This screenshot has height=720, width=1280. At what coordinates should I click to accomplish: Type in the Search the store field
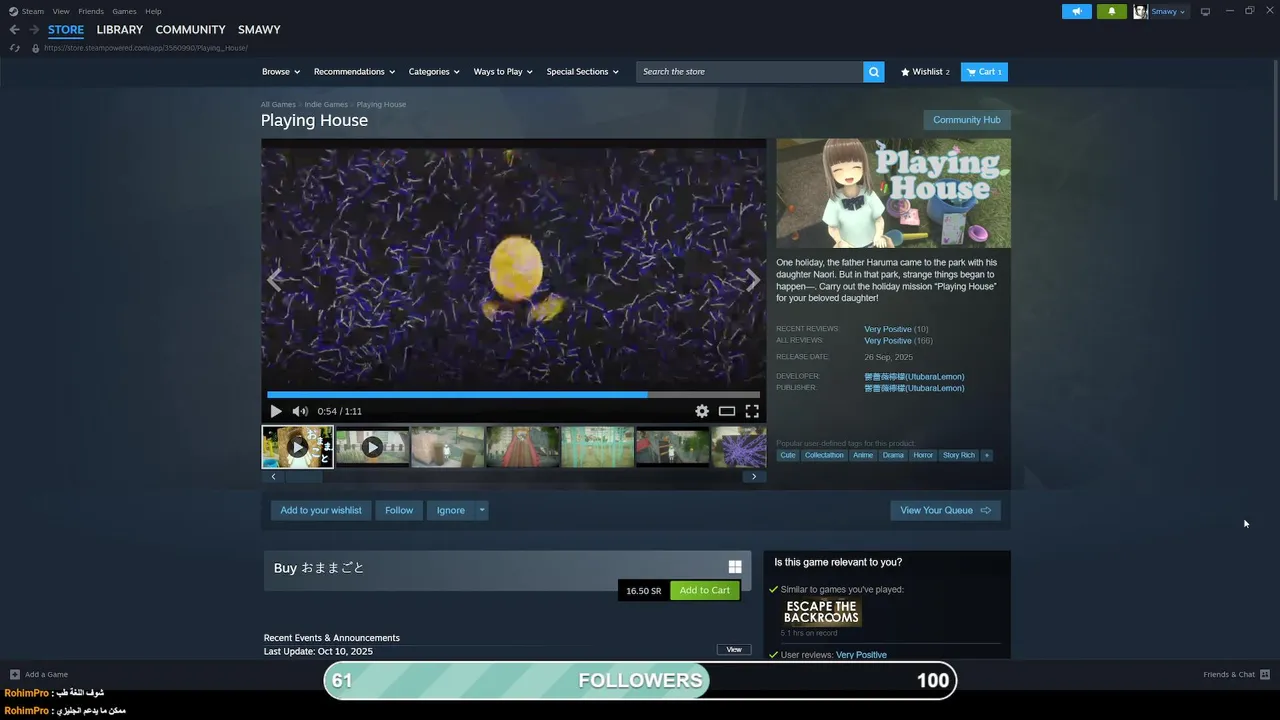pos(750,72)
